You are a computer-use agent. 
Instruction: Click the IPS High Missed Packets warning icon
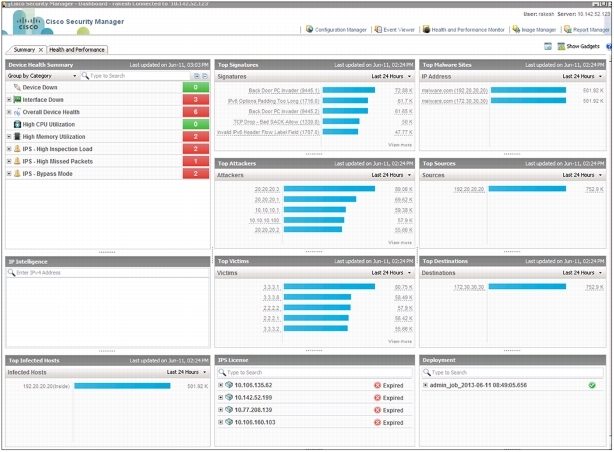tap(17, 161)
